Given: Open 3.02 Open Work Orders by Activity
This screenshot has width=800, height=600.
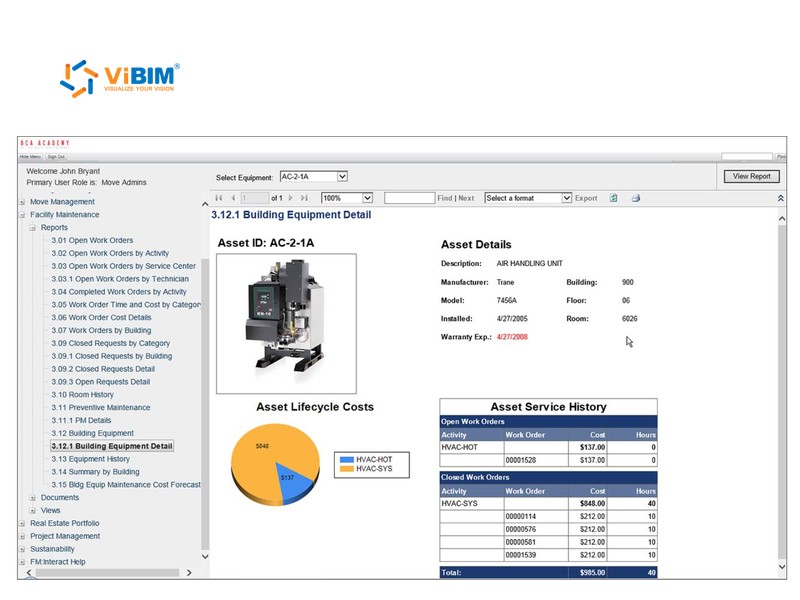Looking at the screenshot, I should pos(110,253).
